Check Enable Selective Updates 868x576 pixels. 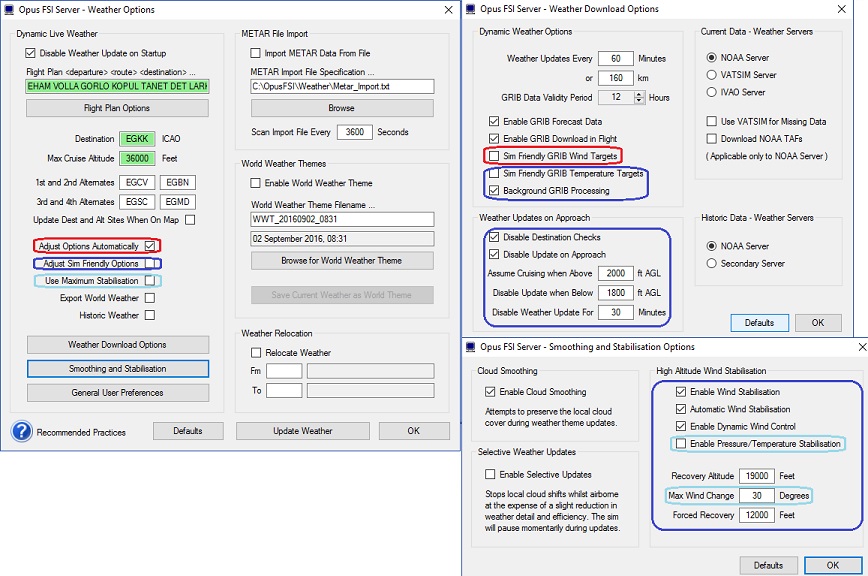coord(490,474)
